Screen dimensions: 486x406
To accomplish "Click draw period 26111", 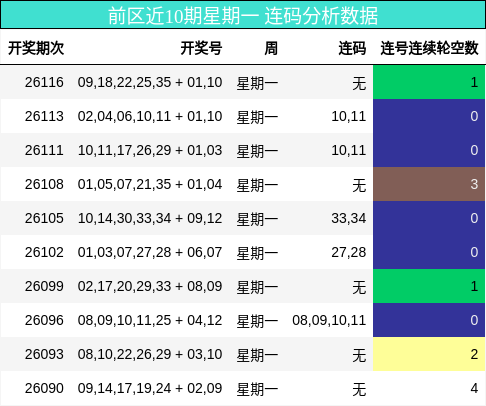I will pyautogui.click(x=44, y=150).
